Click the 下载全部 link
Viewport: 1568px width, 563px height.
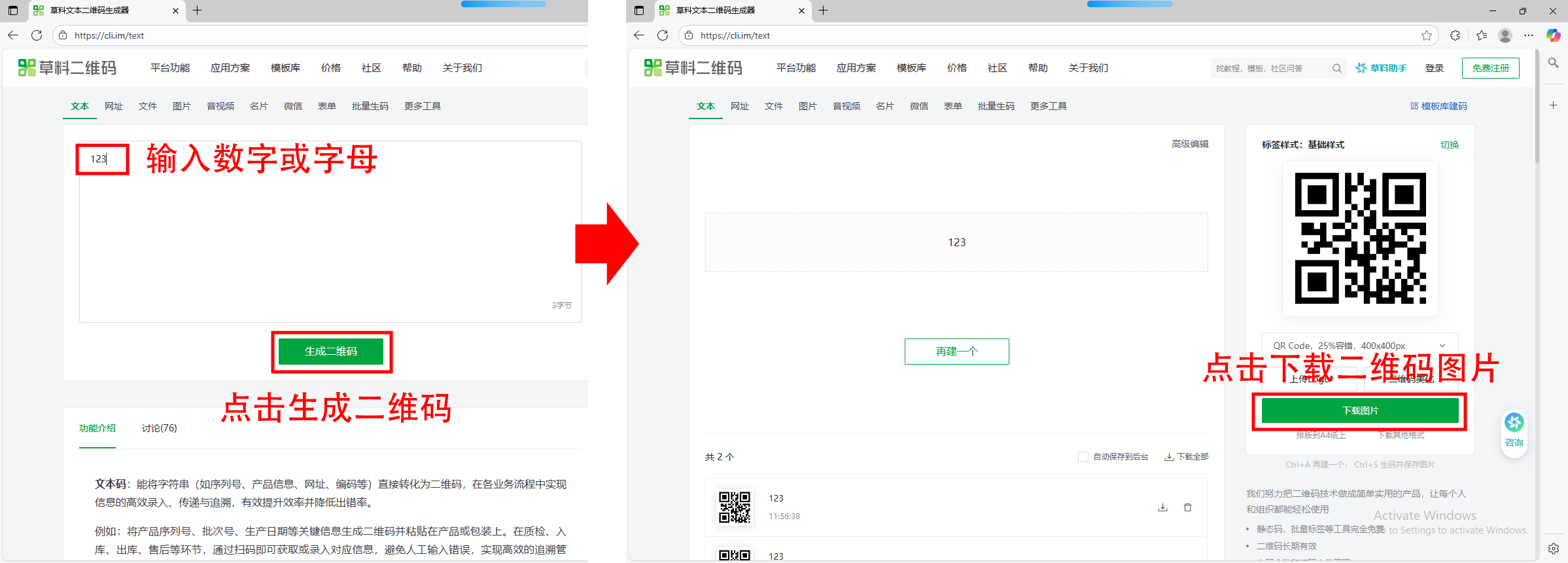tap(1187, 457)
